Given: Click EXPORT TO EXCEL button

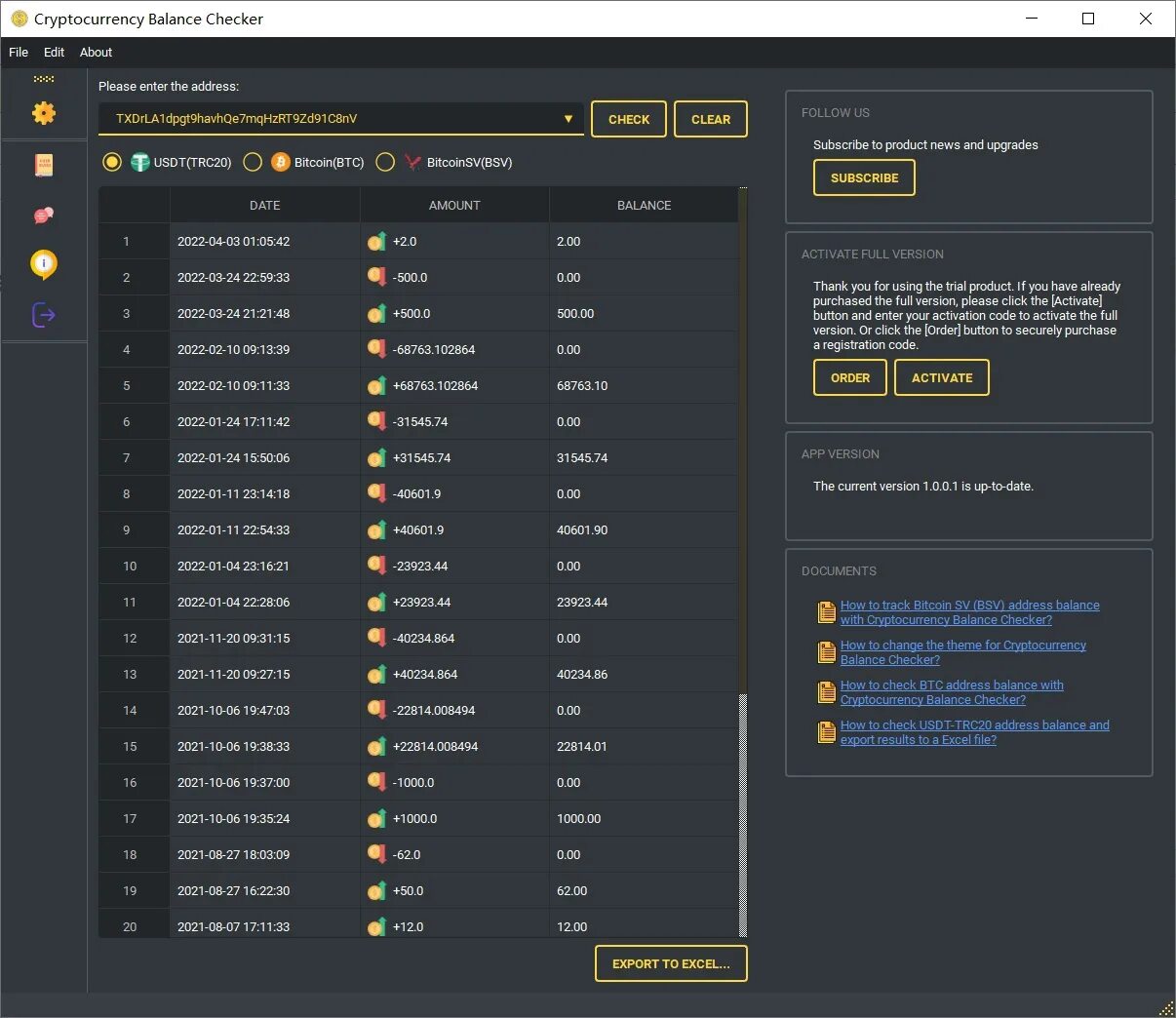Looking at the screenshot, I should coord(671,963).
